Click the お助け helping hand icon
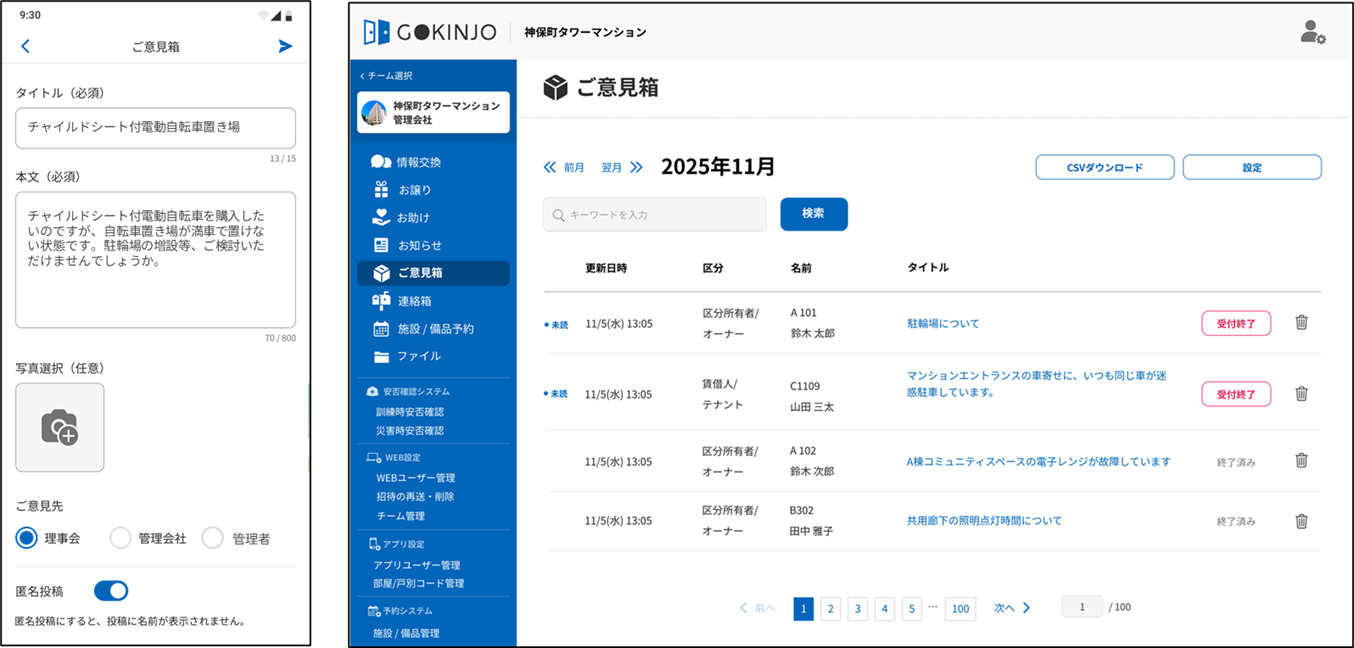The image size is (1354, 648). pos(381,217)
